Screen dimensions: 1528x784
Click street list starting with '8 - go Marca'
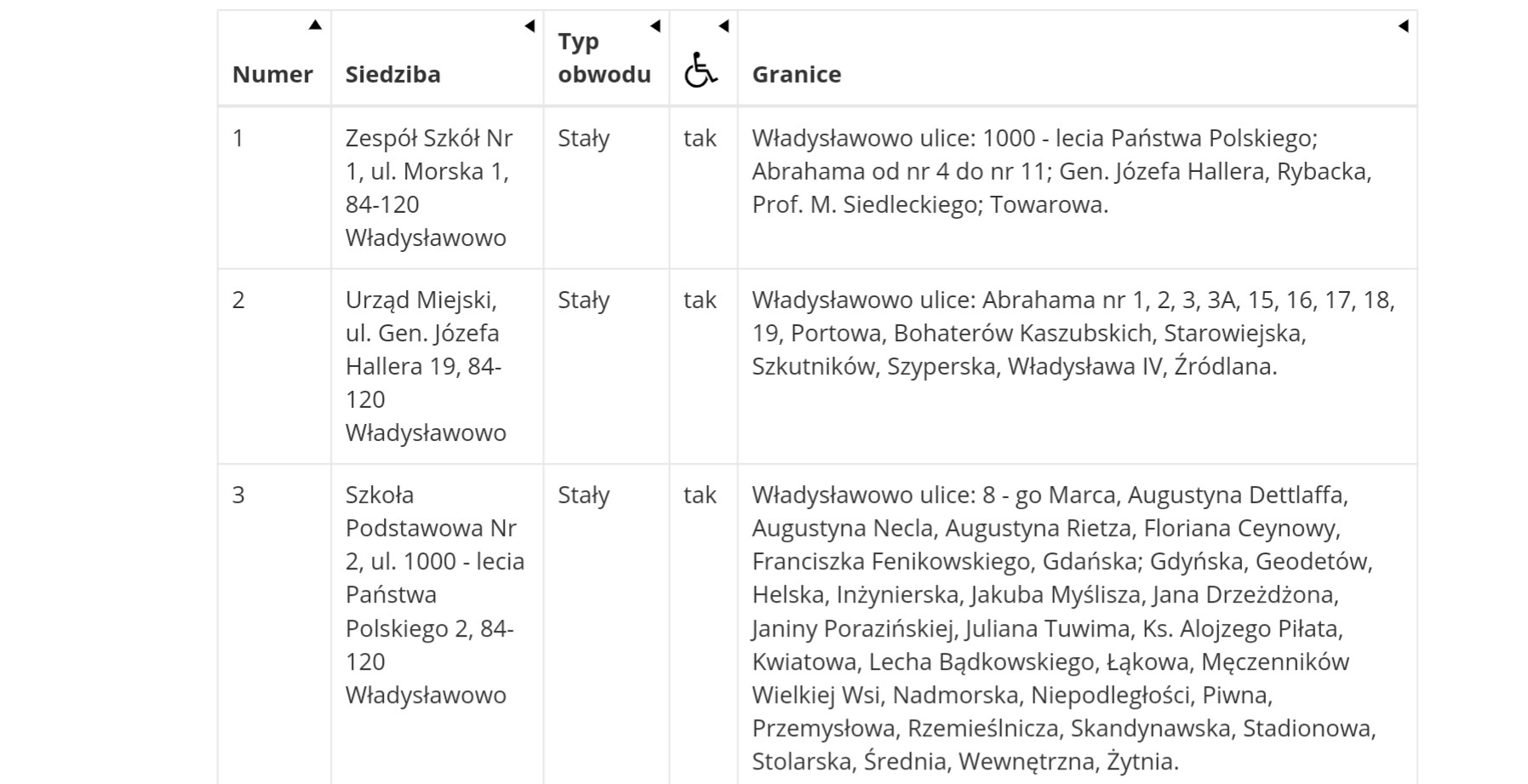tap(1063, 627)
